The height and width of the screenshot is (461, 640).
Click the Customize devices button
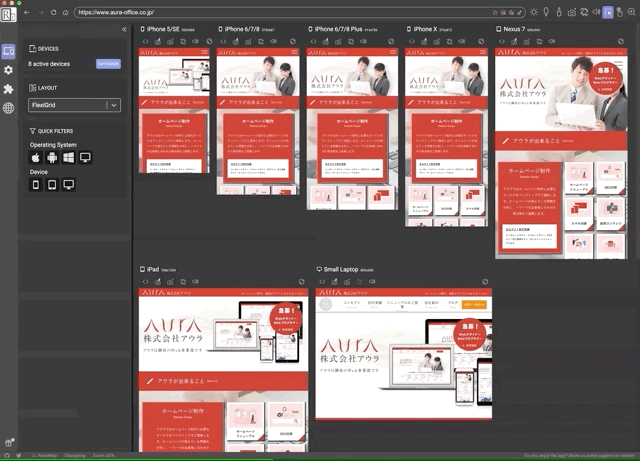[108, 63]
